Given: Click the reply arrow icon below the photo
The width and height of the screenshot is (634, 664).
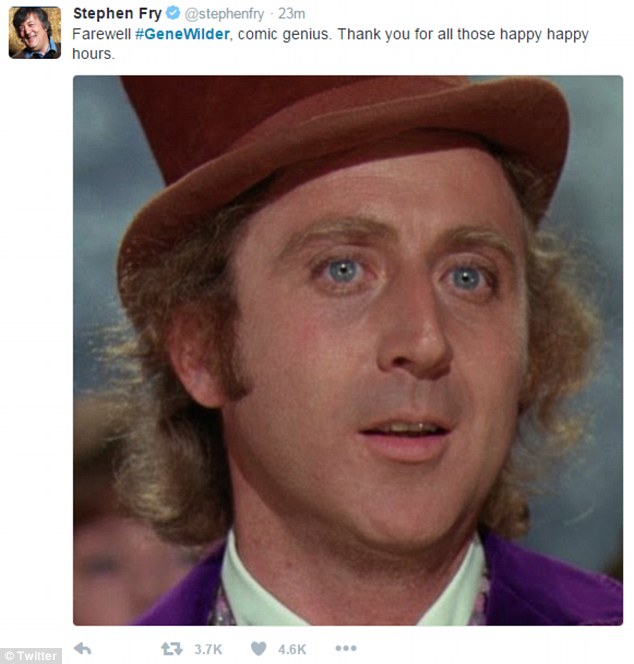Looking at the screenshot, I should (83, 648).
